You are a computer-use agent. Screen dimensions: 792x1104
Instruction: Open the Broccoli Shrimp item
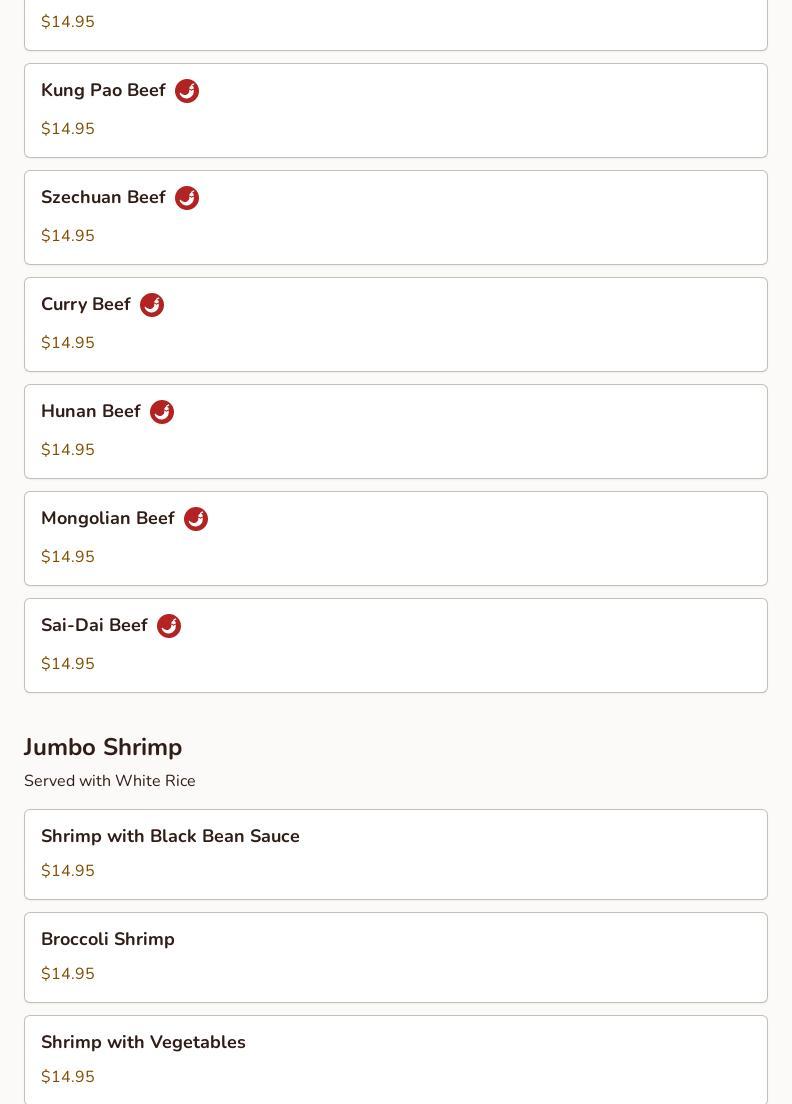[108, 939]
